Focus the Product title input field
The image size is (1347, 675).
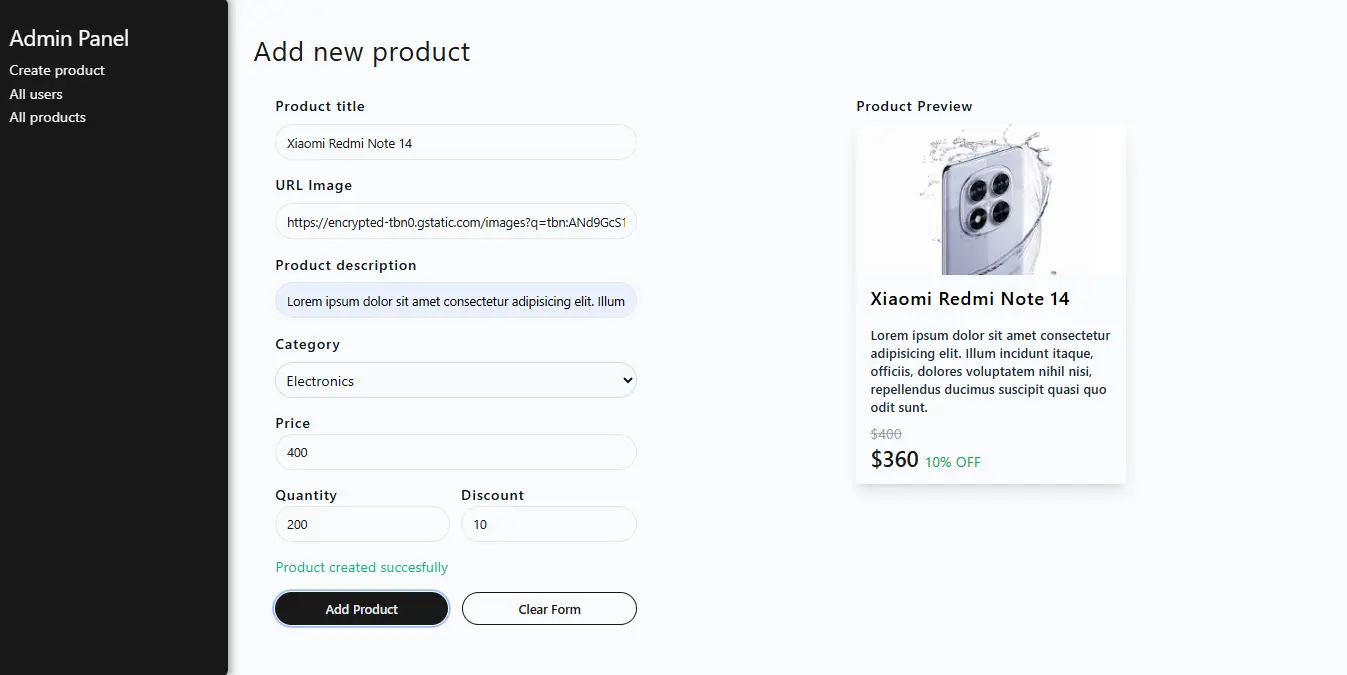click(455, 143)
